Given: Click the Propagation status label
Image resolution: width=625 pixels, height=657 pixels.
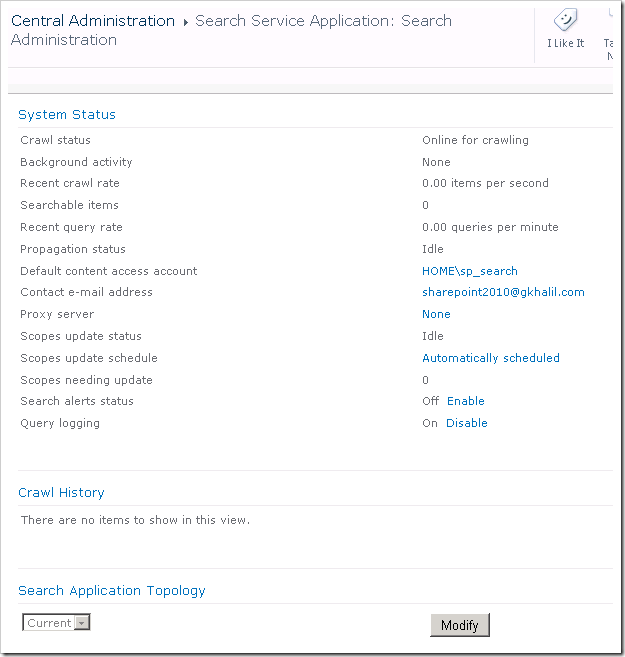Looking at the screenshot, I should 73,249.
